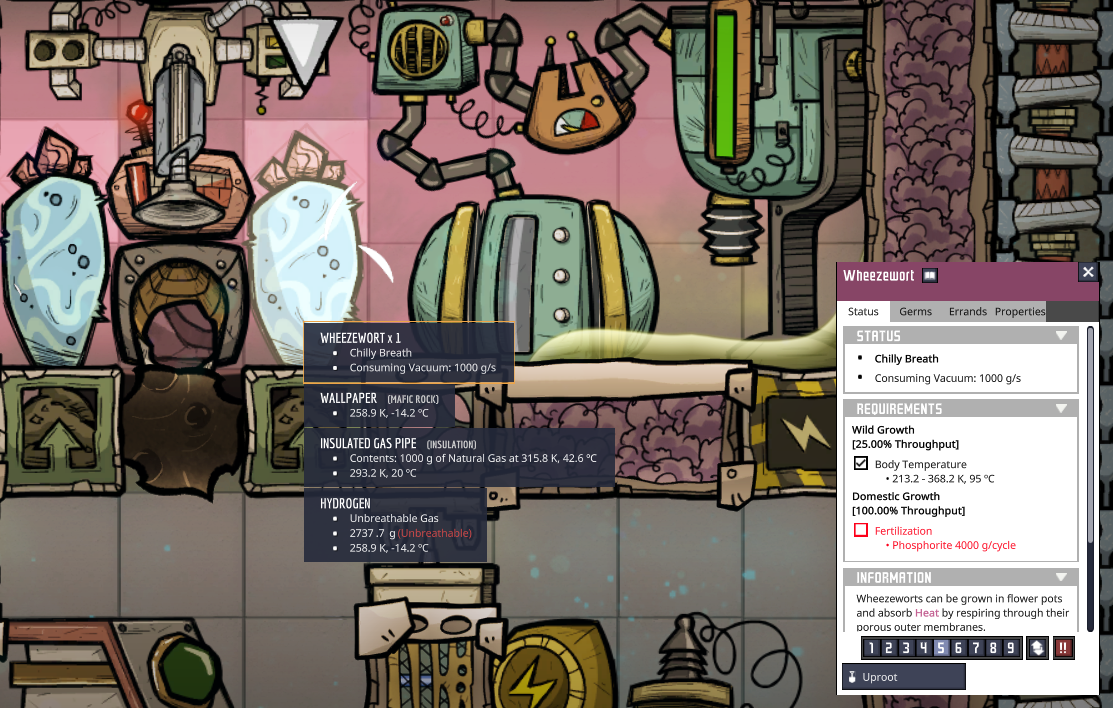Click the Fertilization checkbox
1113x708 pixels.
(860, 530)
